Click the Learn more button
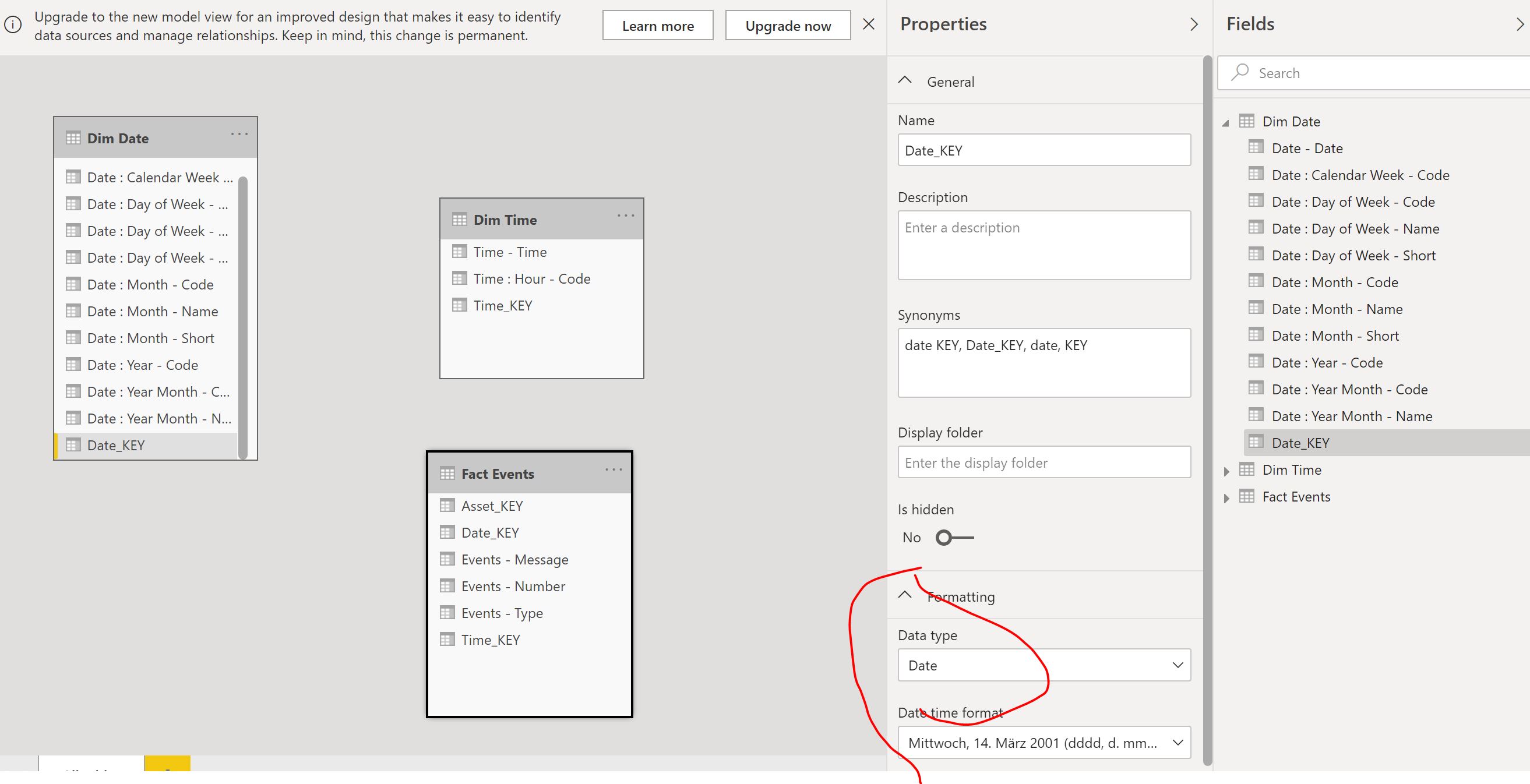The height and width of the screenshot is (784, 1530). (x=657, y=26)
